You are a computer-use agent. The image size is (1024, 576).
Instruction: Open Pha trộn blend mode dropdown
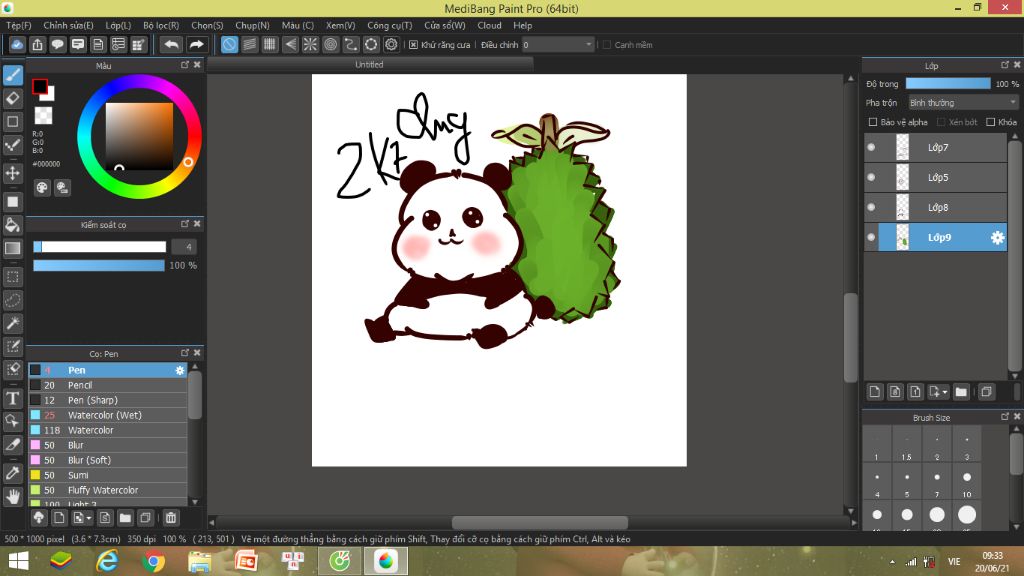963,103
